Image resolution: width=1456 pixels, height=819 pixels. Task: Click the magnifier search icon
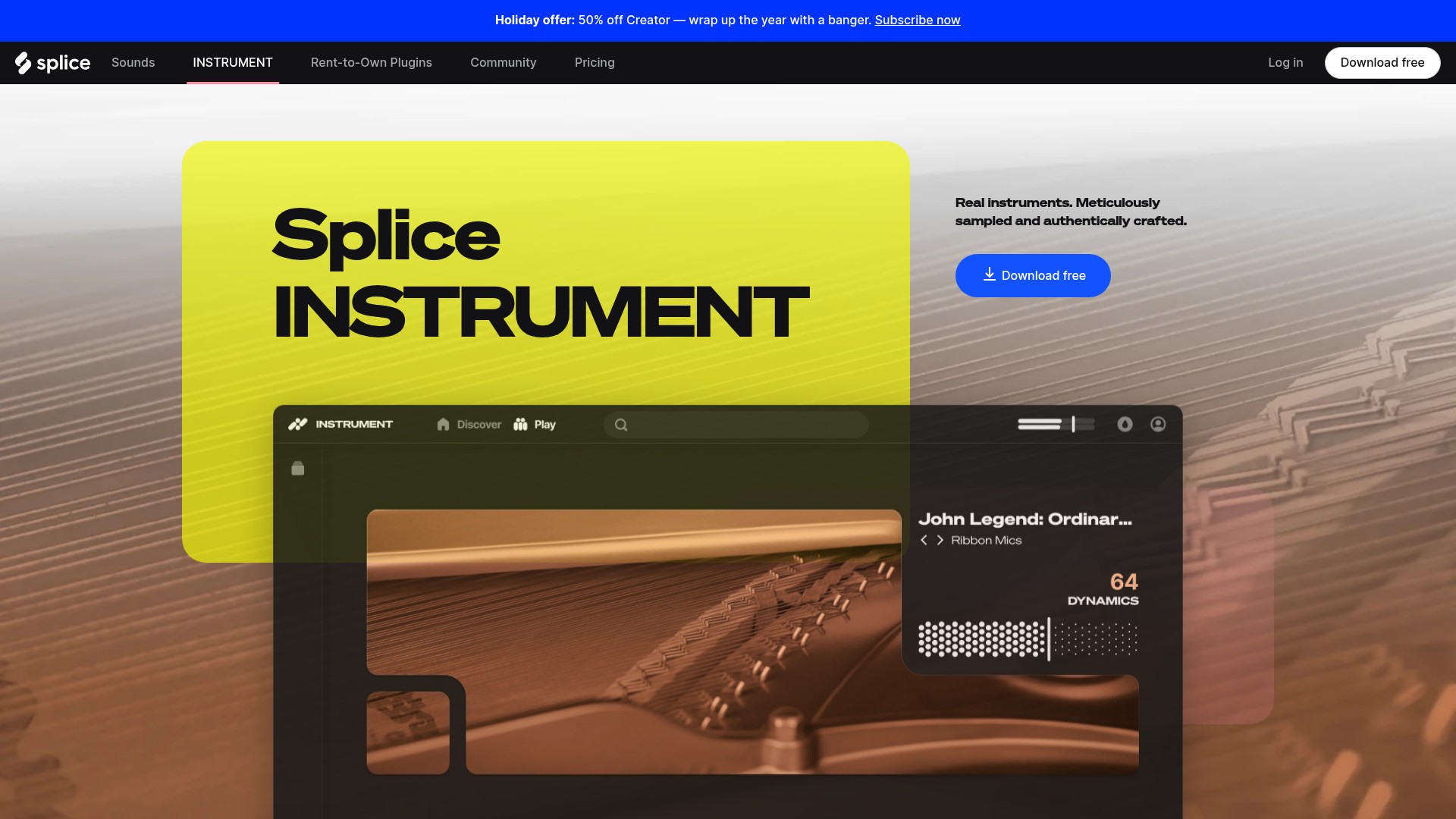(621, 425)
